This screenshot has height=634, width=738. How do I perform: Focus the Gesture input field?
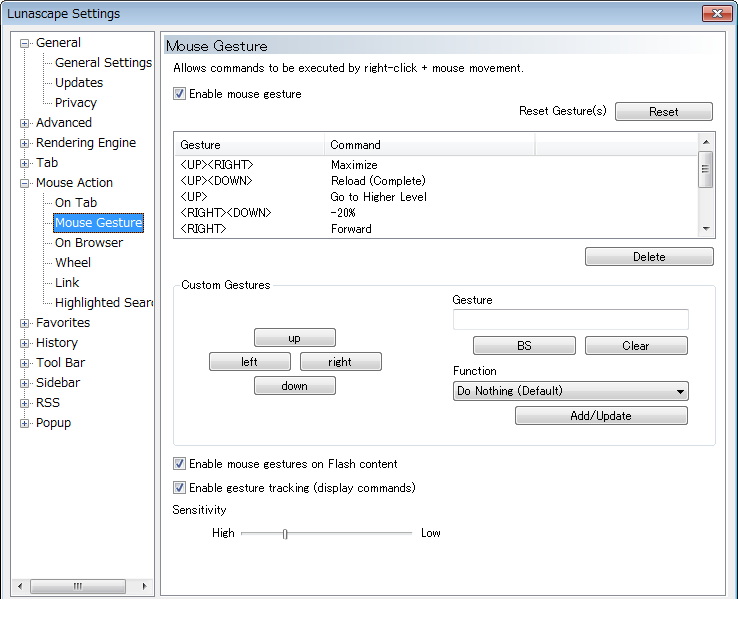(570, 320)
